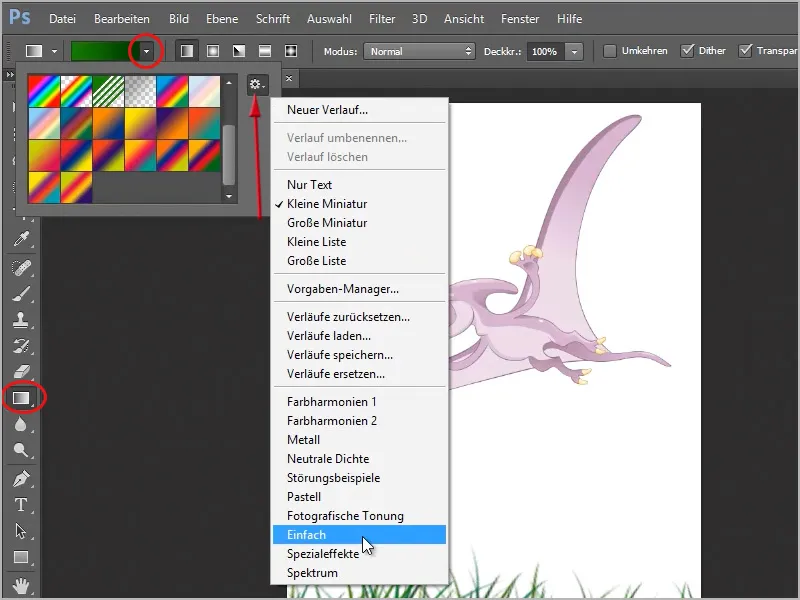
Task: Select the Pen tool
Action: pyautogui.click(x=21, y=479)
